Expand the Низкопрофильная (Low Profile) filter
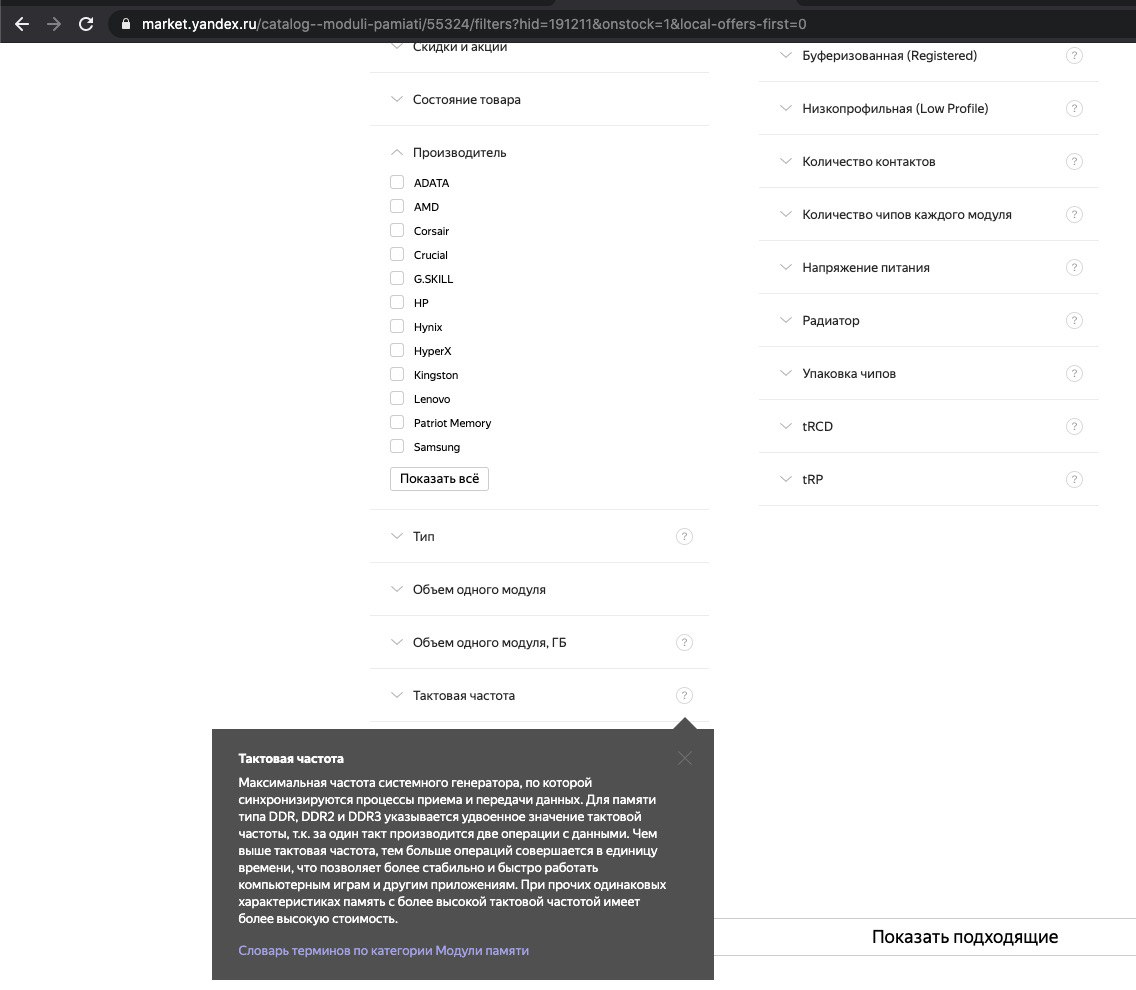 (894, 109)
